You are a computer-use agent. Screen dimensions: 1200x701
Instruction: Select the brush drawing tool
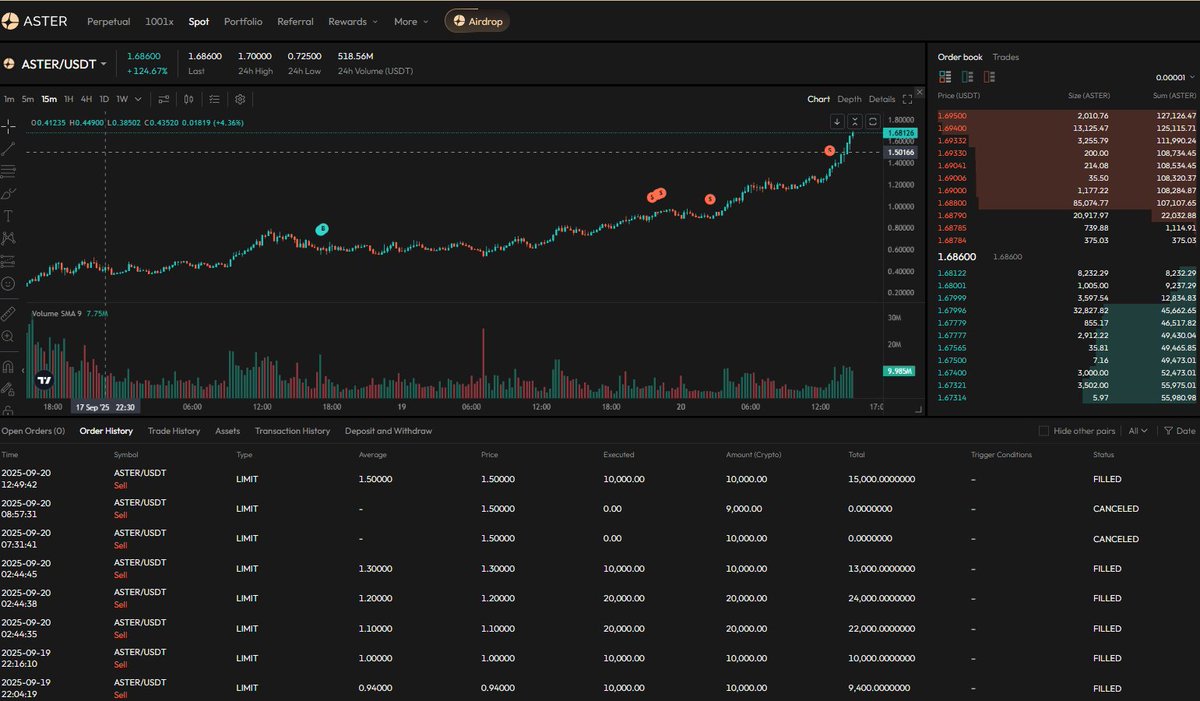tap(9, 193)
